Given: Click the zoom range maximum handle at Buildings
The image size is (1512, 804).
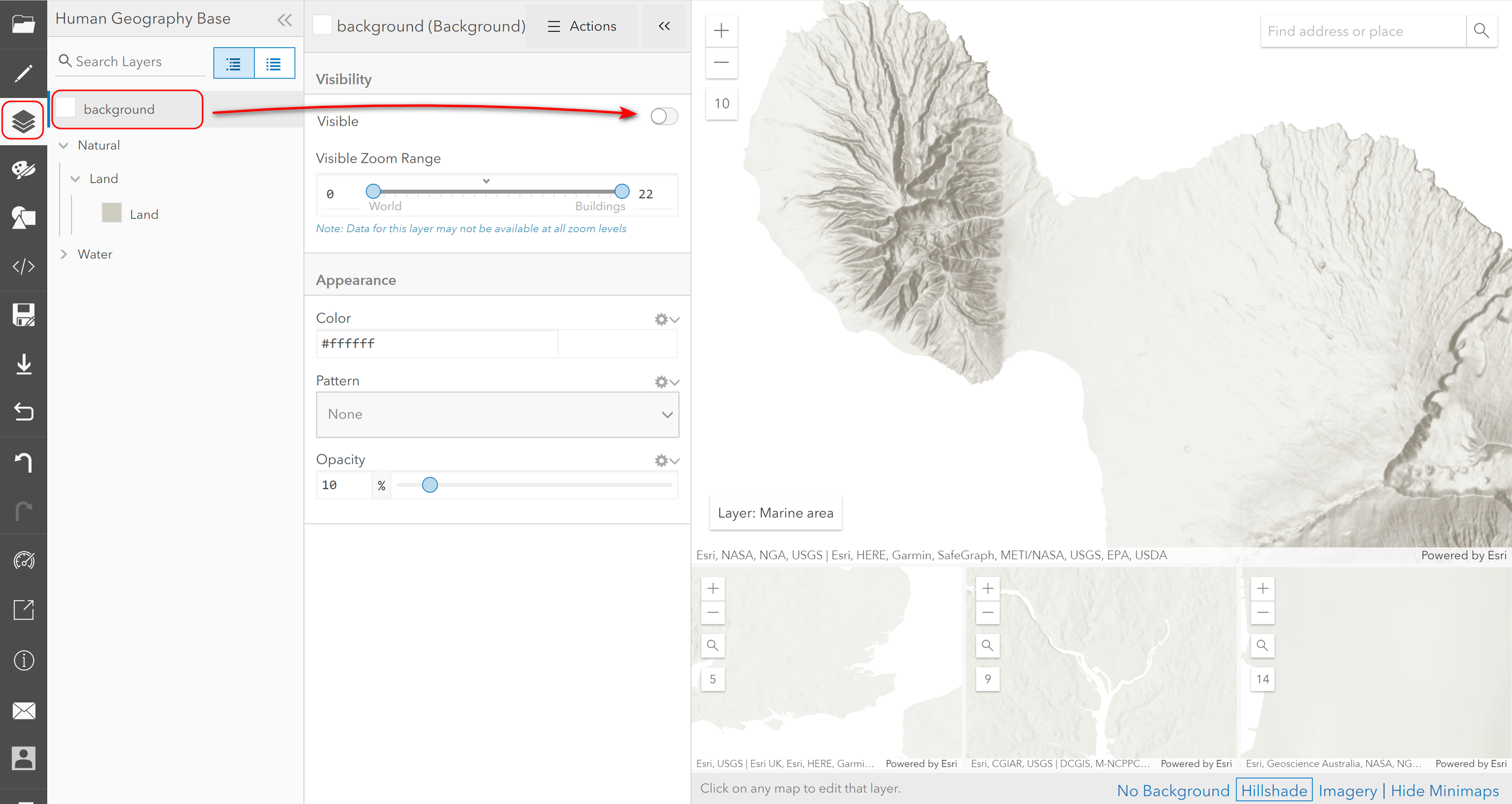Looking at the screenshot, I should [x=622, y=192].
